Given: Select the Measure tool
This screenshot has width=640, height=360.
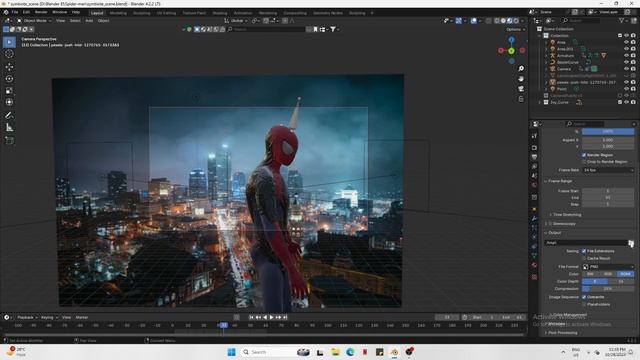Looking at the screenshot, I should (x=9, y=127).
